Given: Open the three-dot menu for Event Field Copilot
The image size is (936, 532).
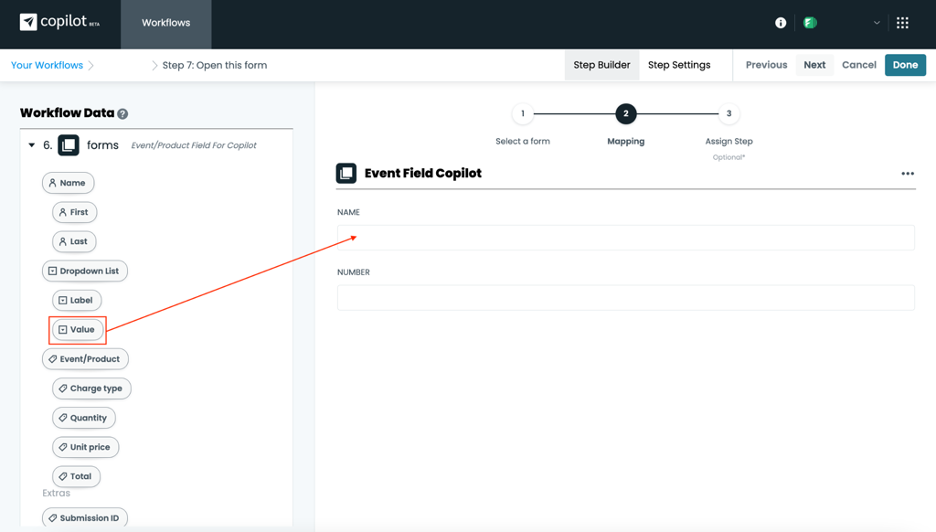Looking at the screenshot, I should point(907,174).
